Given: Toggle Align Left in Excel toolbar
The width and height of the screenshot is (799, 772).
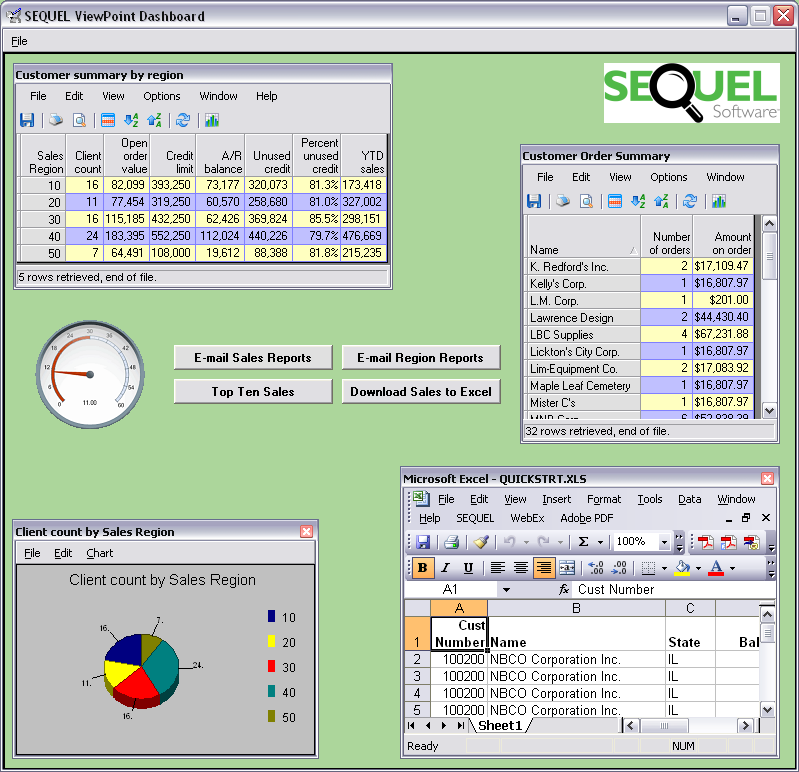Looking at the screenshot, I should point(497,568).
